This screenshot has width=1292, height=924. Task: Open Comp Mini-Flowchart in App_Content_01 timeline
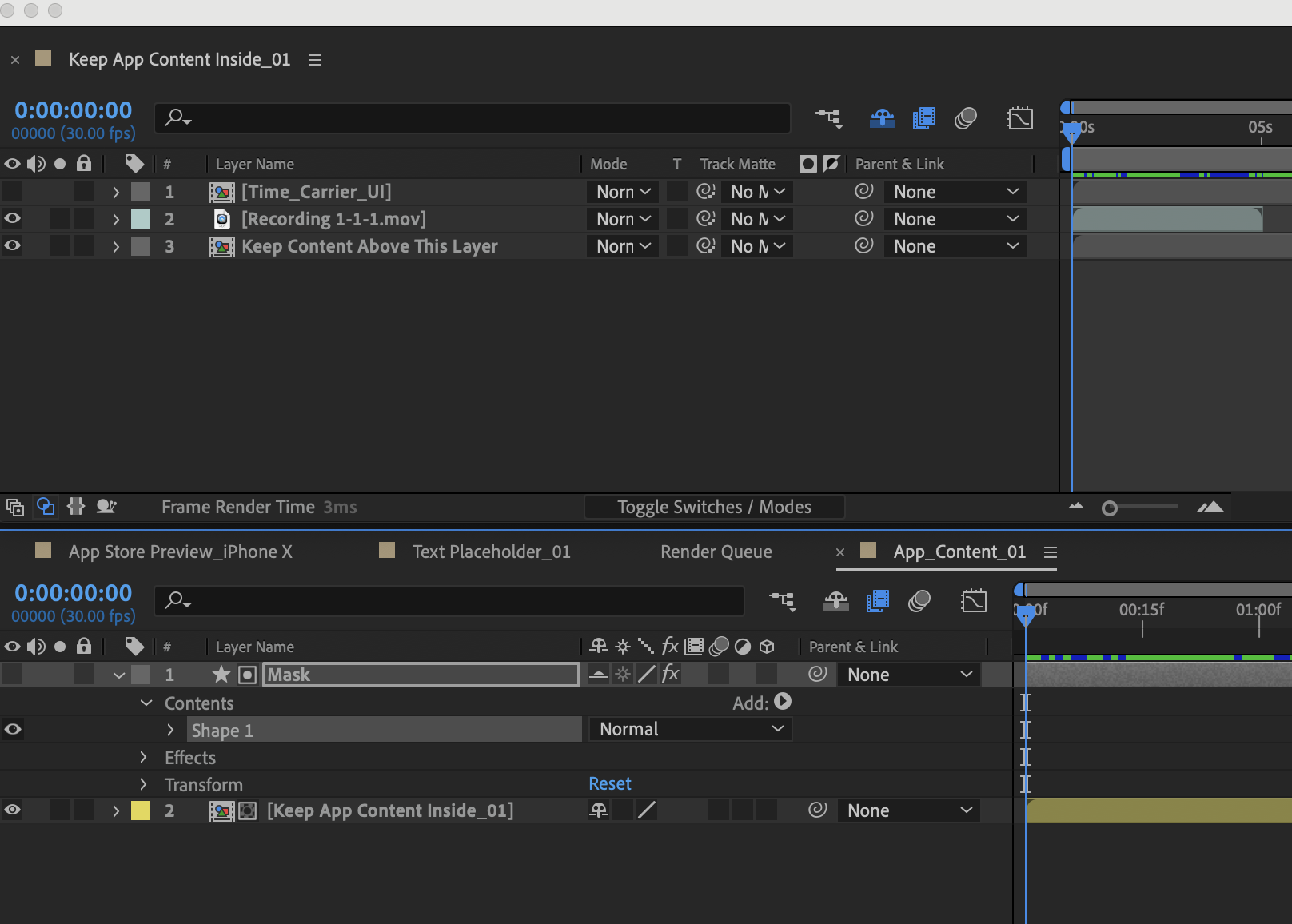(783, 602)
